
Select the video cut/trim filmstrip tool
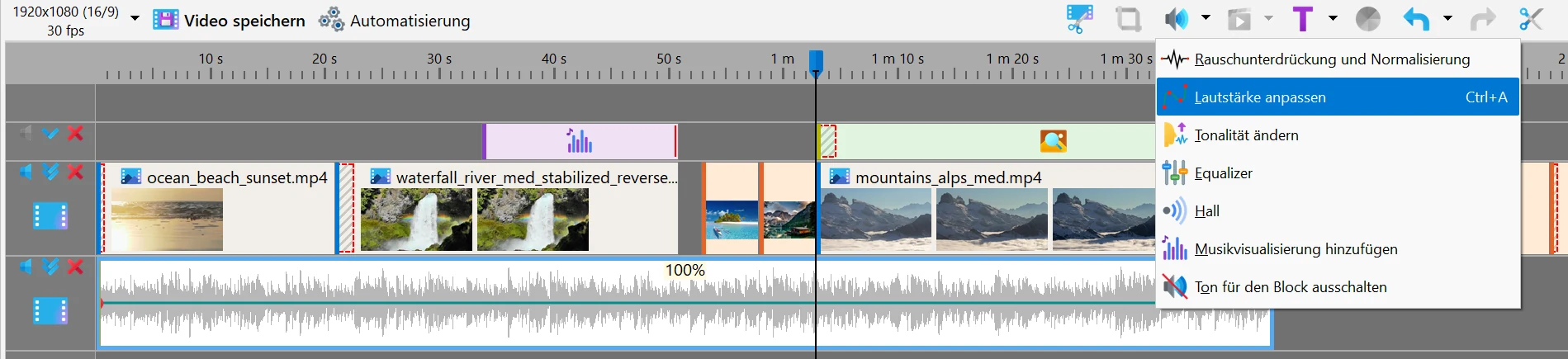1079,19
